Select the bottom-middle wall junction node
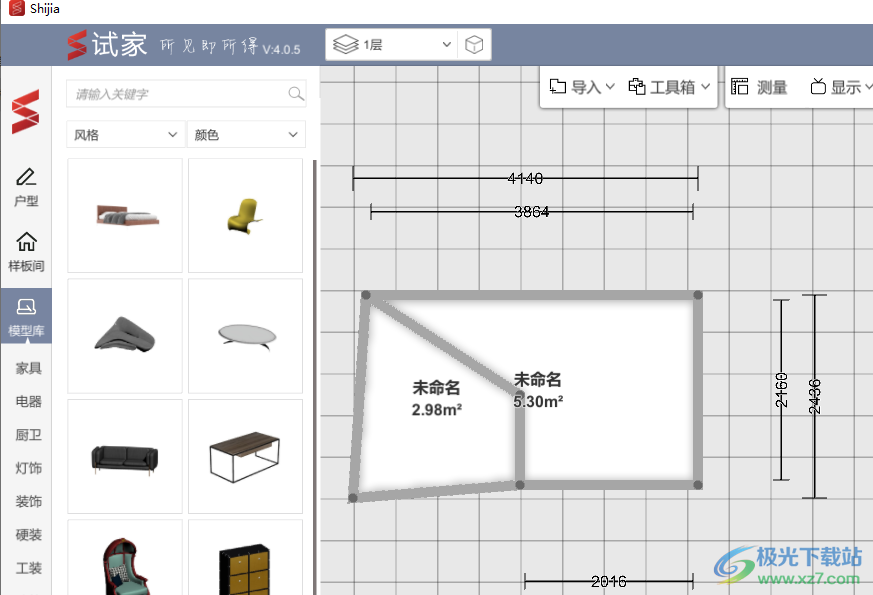Image resolution: width=873 pixels, height=595 pixels. click(519, 485)
